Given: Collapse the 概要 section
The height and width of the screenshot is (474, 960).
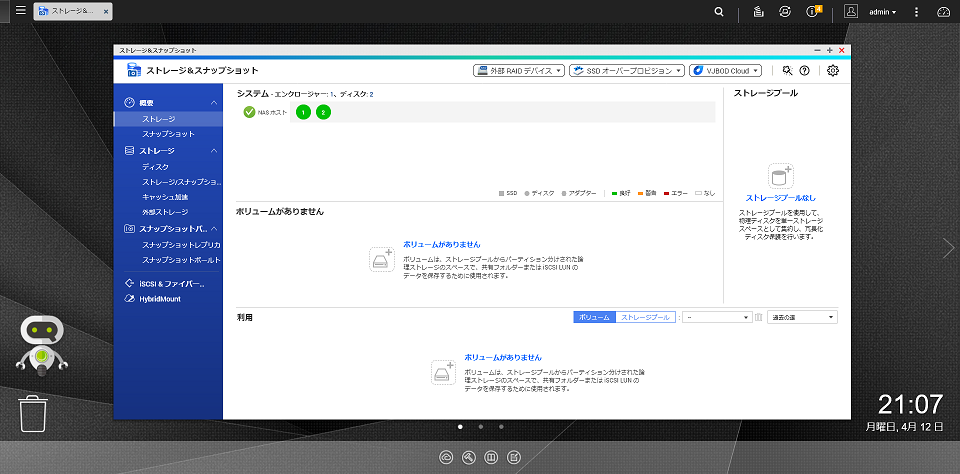Looking at the screenshot, I should 214,102.
